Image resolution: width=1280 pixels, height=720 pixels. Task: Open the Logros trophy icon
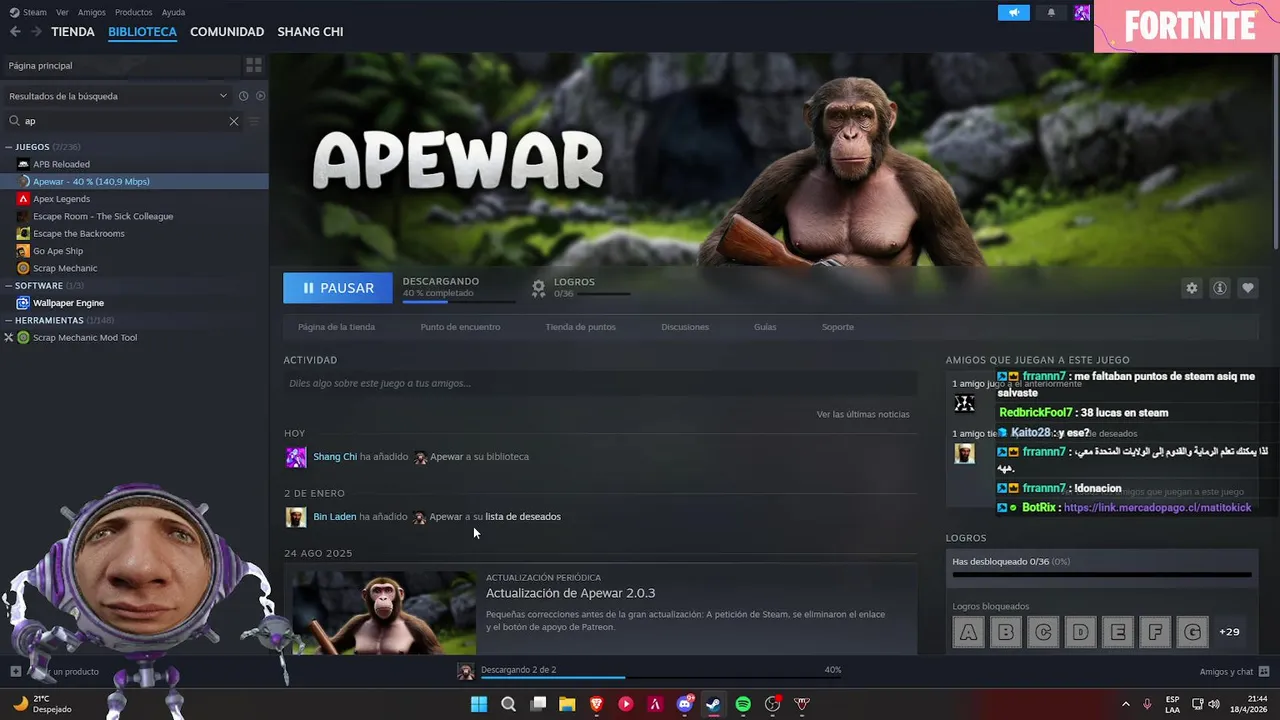538,288
